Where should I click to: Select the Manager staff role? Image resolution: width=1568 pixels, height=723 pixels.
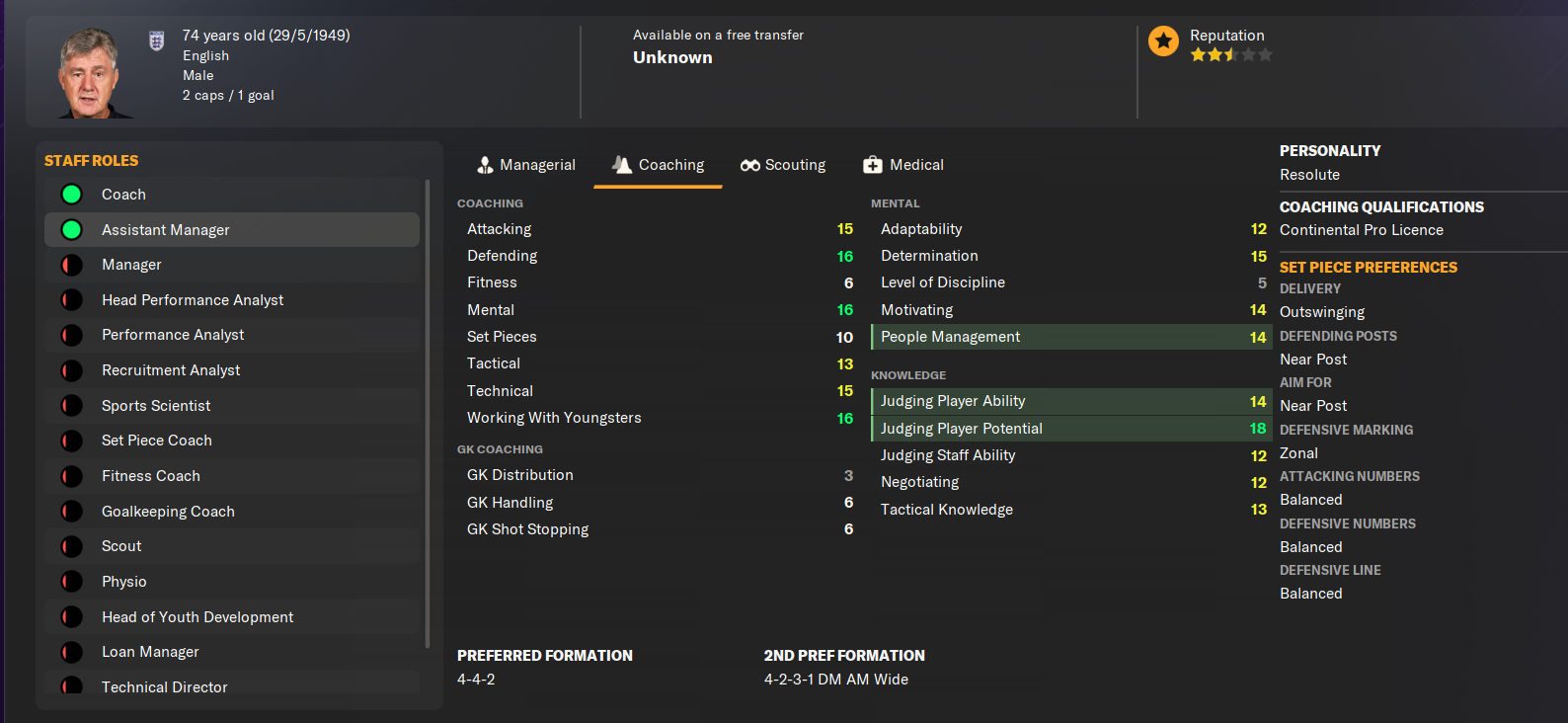131,265
